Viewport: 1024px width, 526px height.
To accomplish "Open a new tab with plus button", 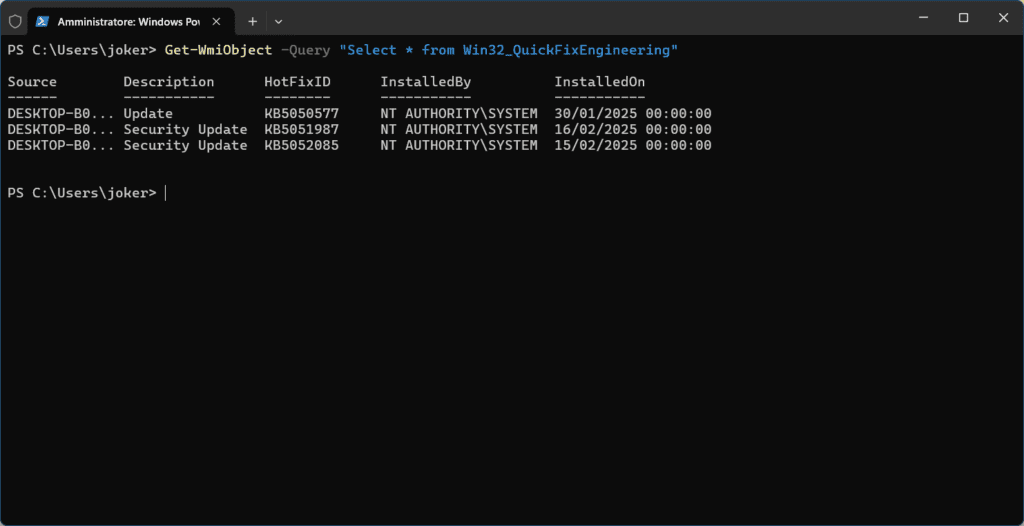I will (x=252, y=20).
